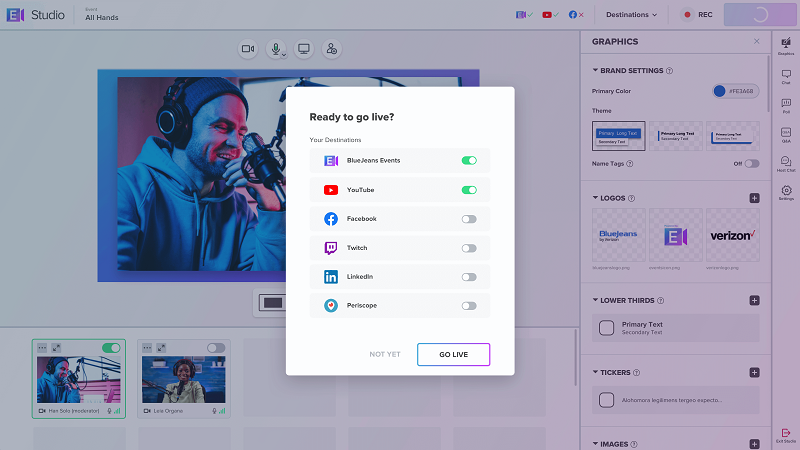Select the second theme thumbnail
The image size is (800, 450).
point(676,136)
